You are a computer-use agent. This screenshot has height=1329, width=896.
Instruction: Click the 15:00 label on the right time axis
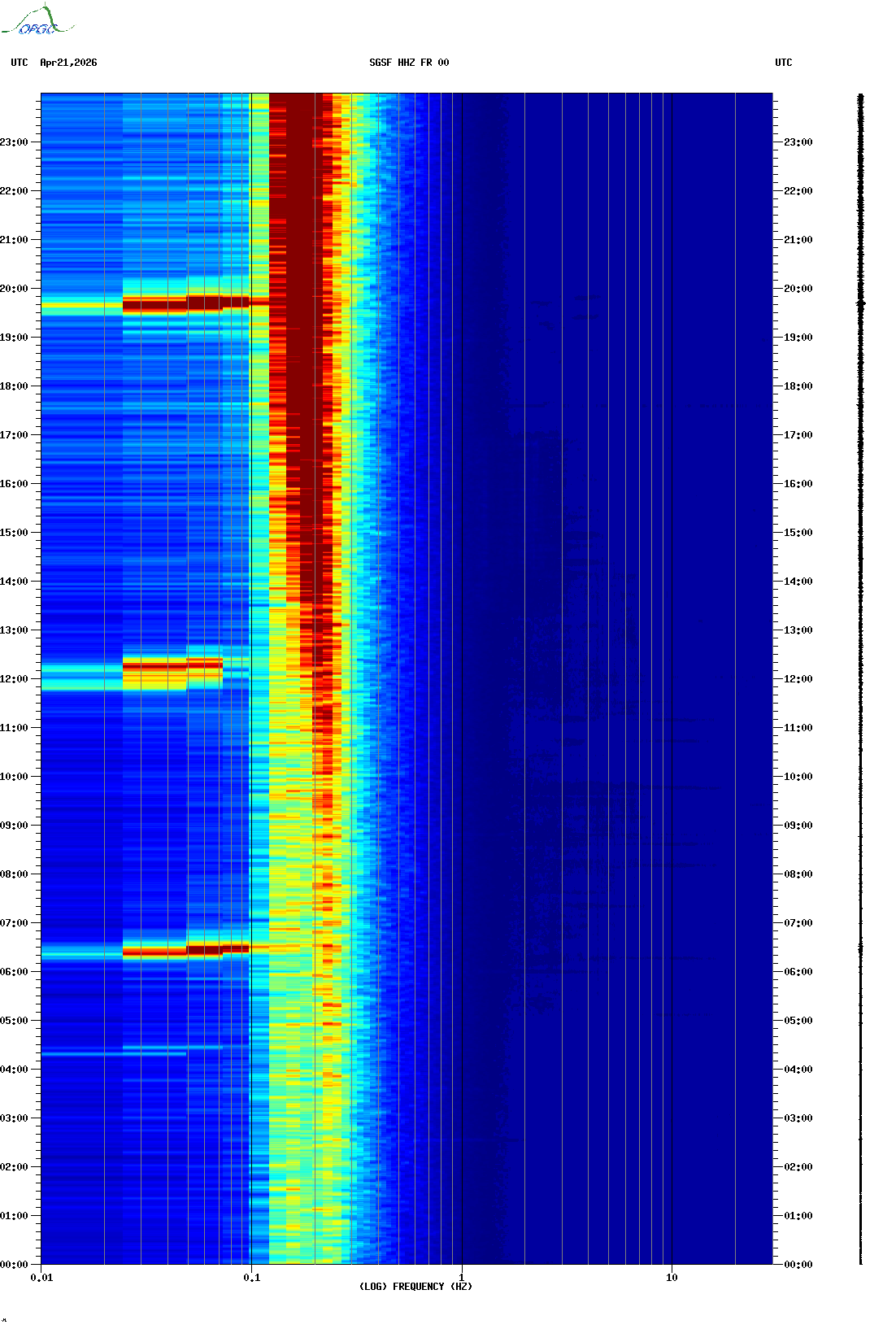click(798, 533)
